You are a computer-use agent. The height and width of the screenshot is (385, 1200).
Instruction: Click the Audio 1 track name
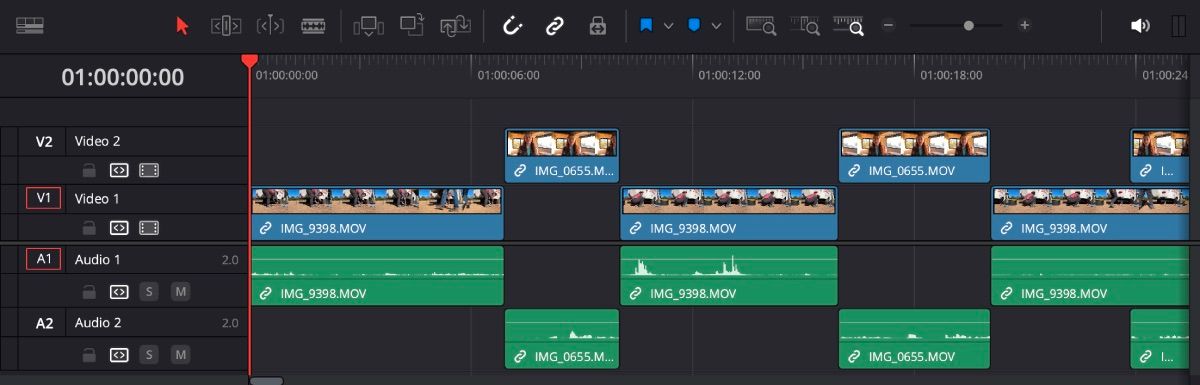tap(98, 259)
